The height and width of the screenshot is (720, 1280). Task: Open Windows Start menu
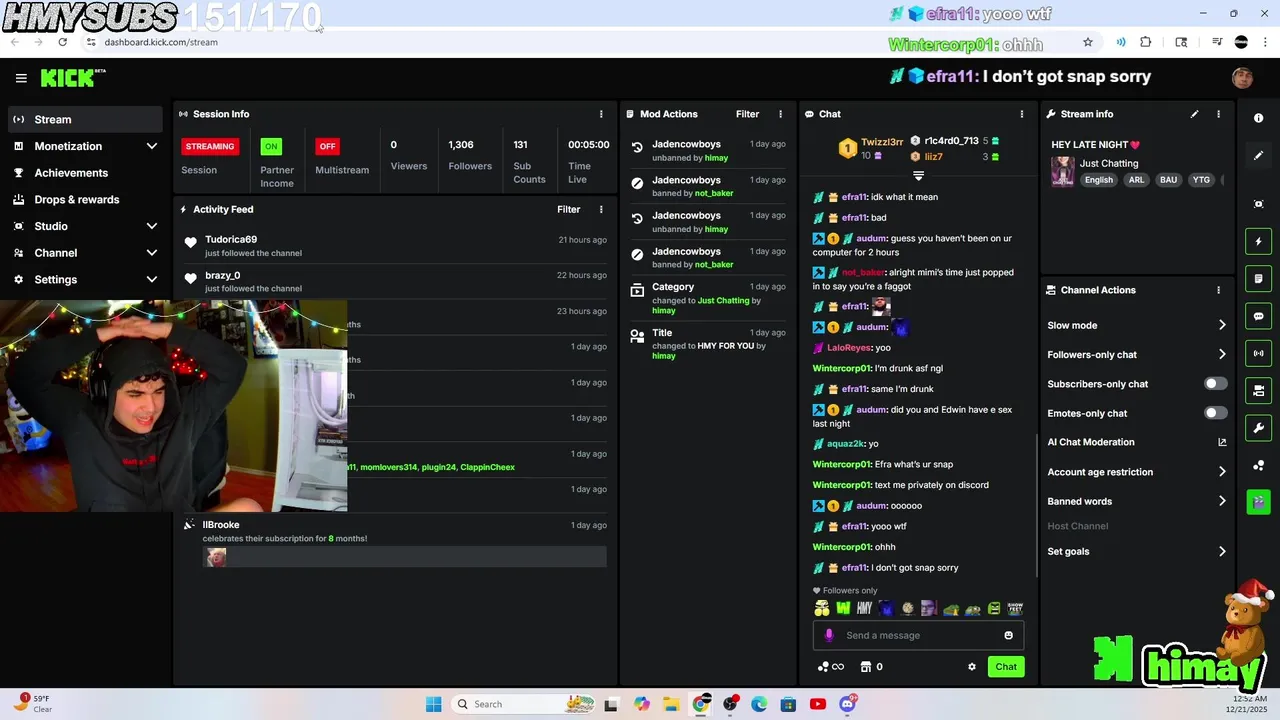pyautogui.click(x=433, y=704)
